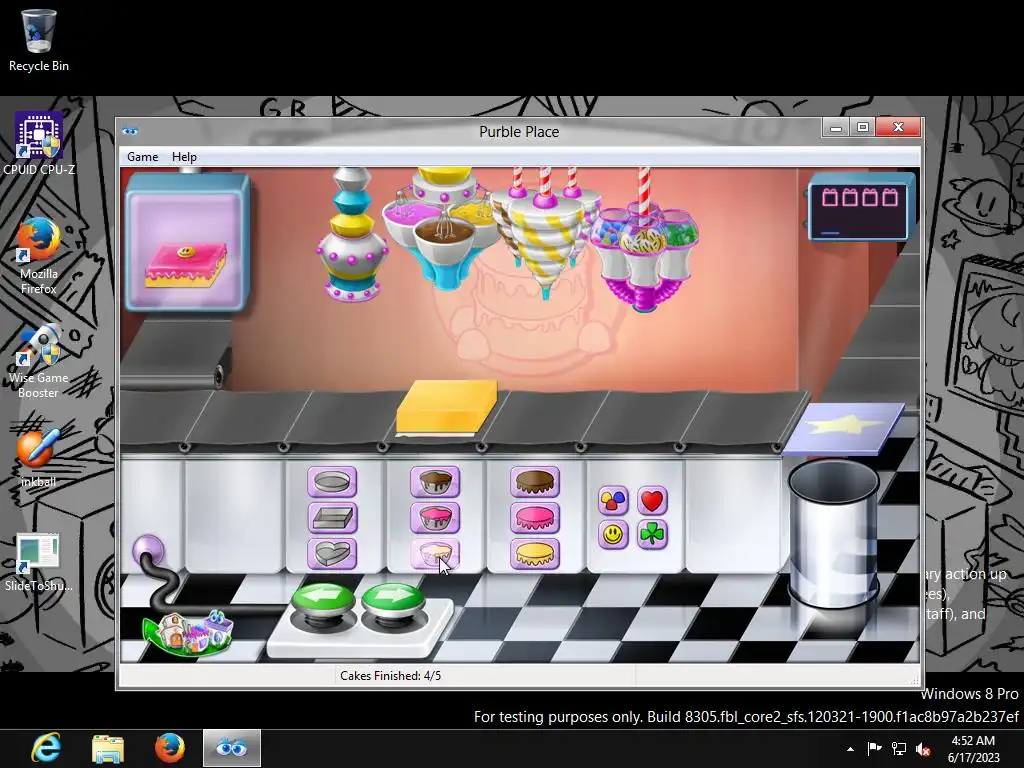The height and width of the screenshot is (768, 1024).
Task: Close the Purble Place window
Action: coord(898,127)
